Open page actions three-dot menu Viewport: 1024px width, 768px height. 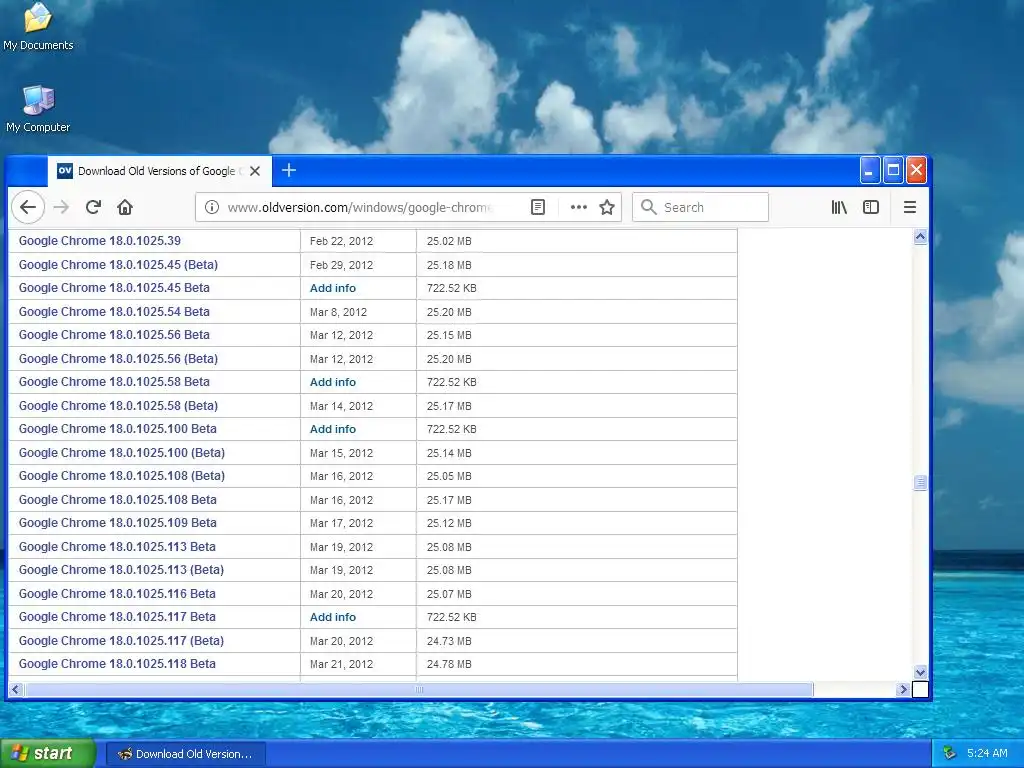pos(578,207)
